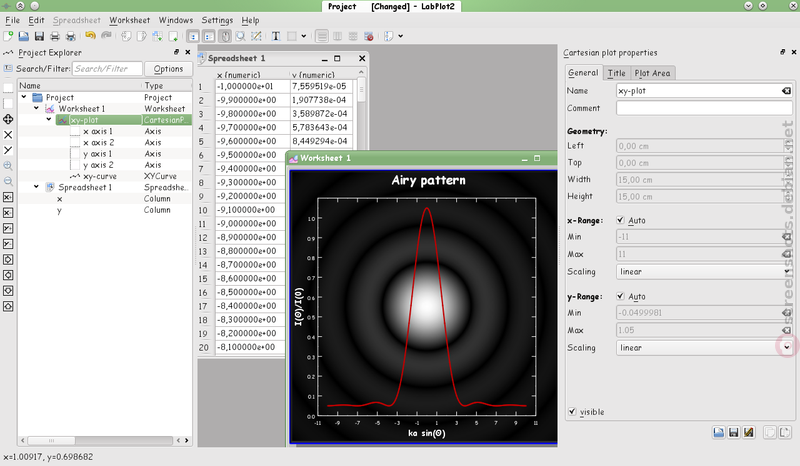Open the dropdown arrow next to the frame icon
The width and height of the screenshot is (800, 466).
304,36
